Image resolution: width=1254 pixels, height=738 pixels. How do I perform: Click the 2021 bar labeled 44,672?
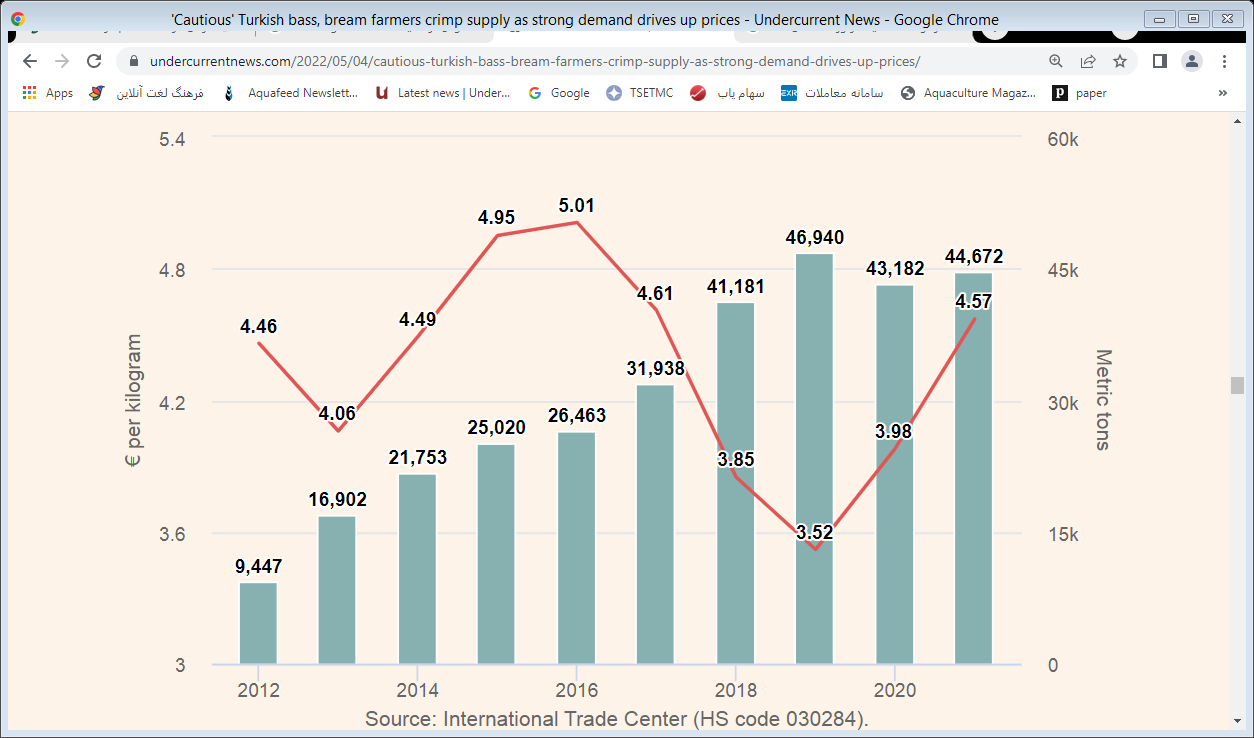pos(973,469)
